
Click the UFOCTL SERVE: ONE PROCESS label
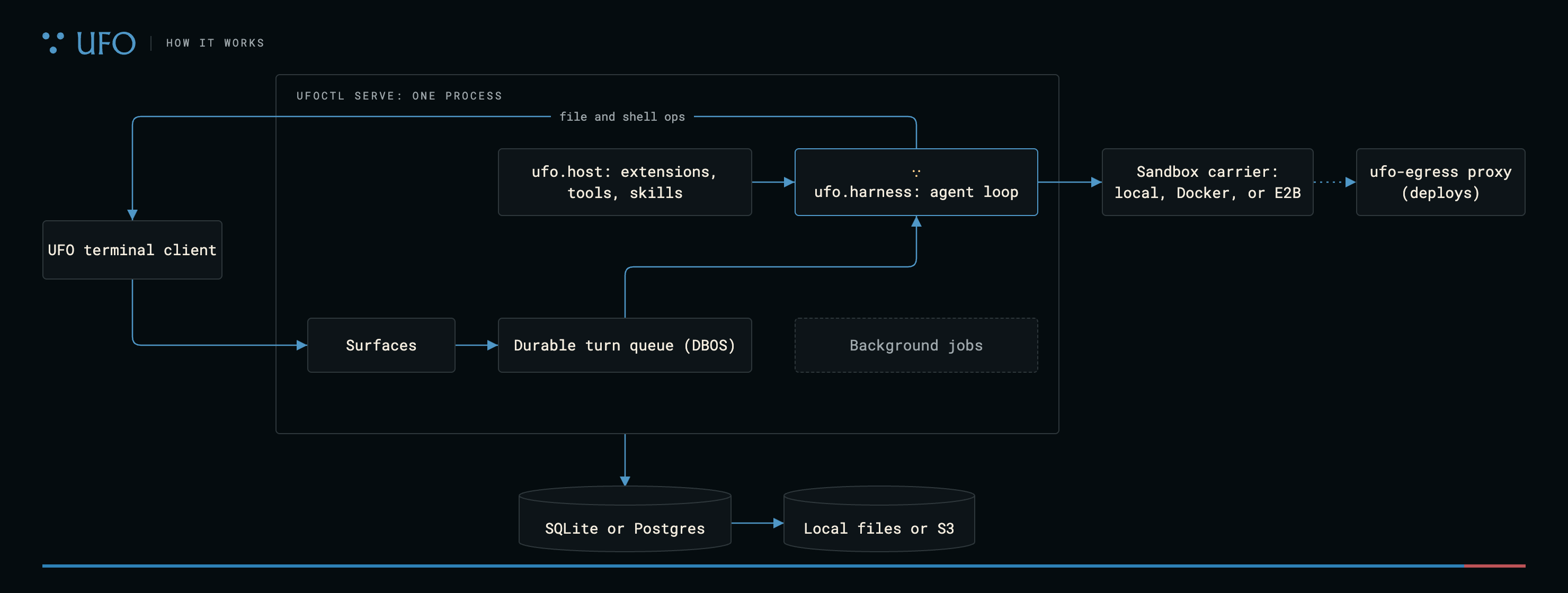(399, 96)
